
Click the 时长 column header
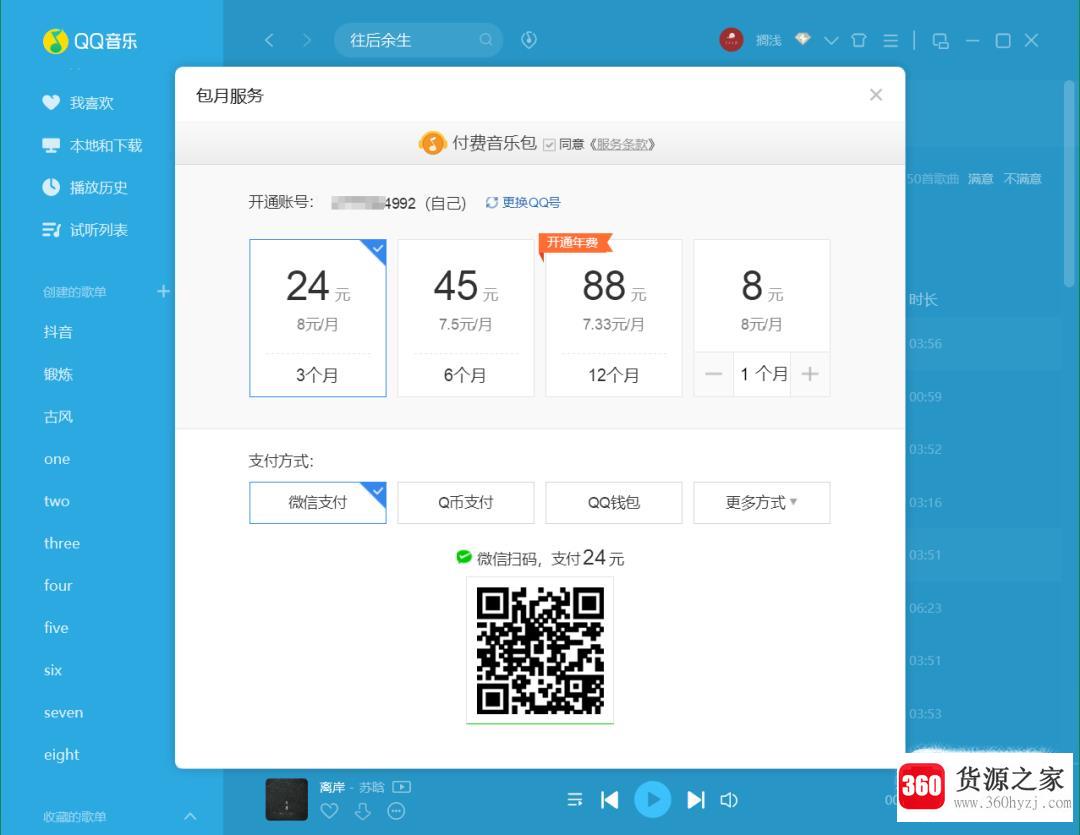(x=923, y=300)
